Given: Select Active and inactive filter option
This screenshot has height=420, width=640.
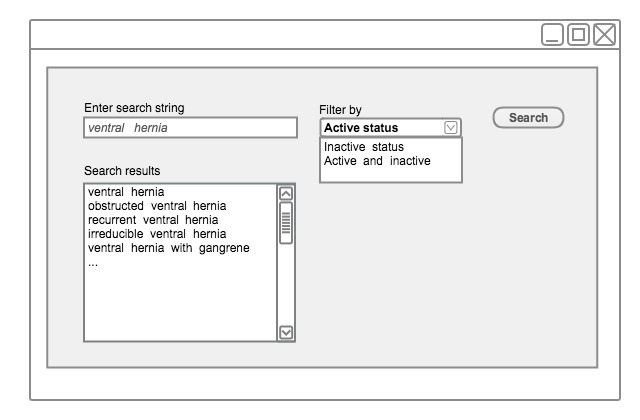Looking at the screenshot, I should click(x=377, y=161).
